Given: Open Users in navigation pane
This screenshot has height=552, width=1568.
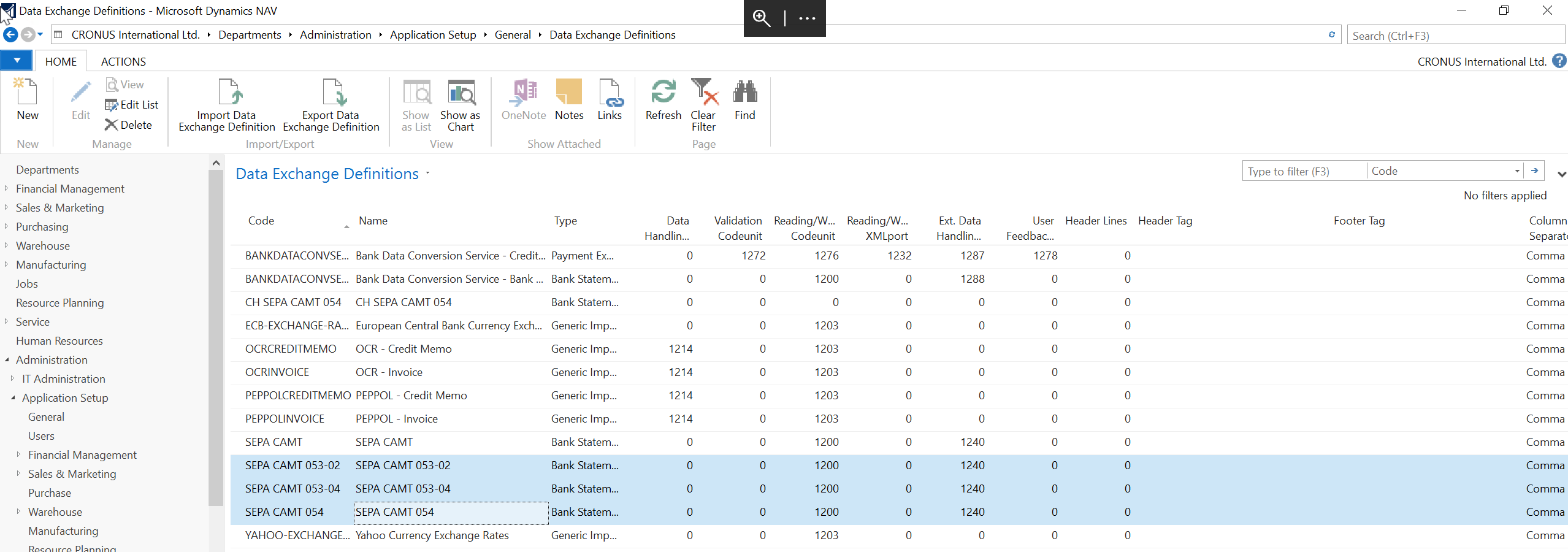Looking at the screenshot, I should [x=41, y=436].
